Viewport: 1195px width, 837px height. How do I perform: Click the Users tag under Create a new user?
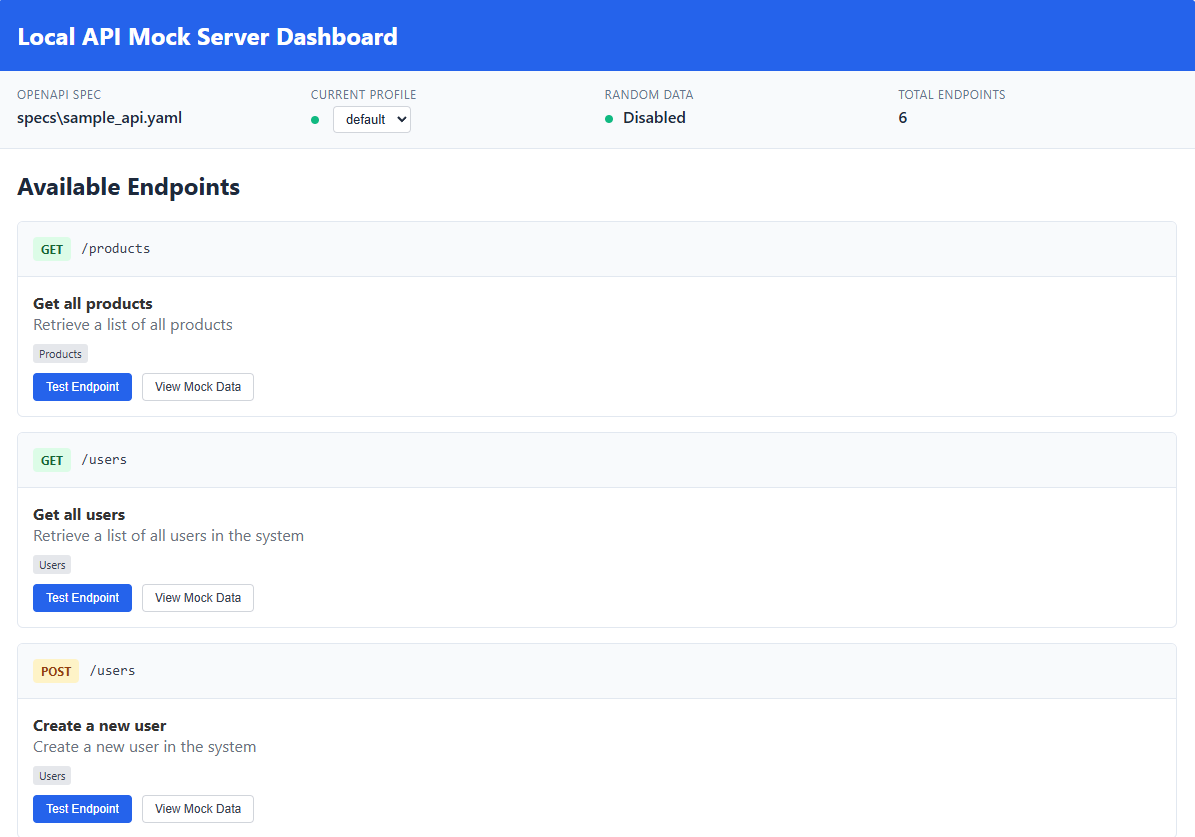[52, 776]
